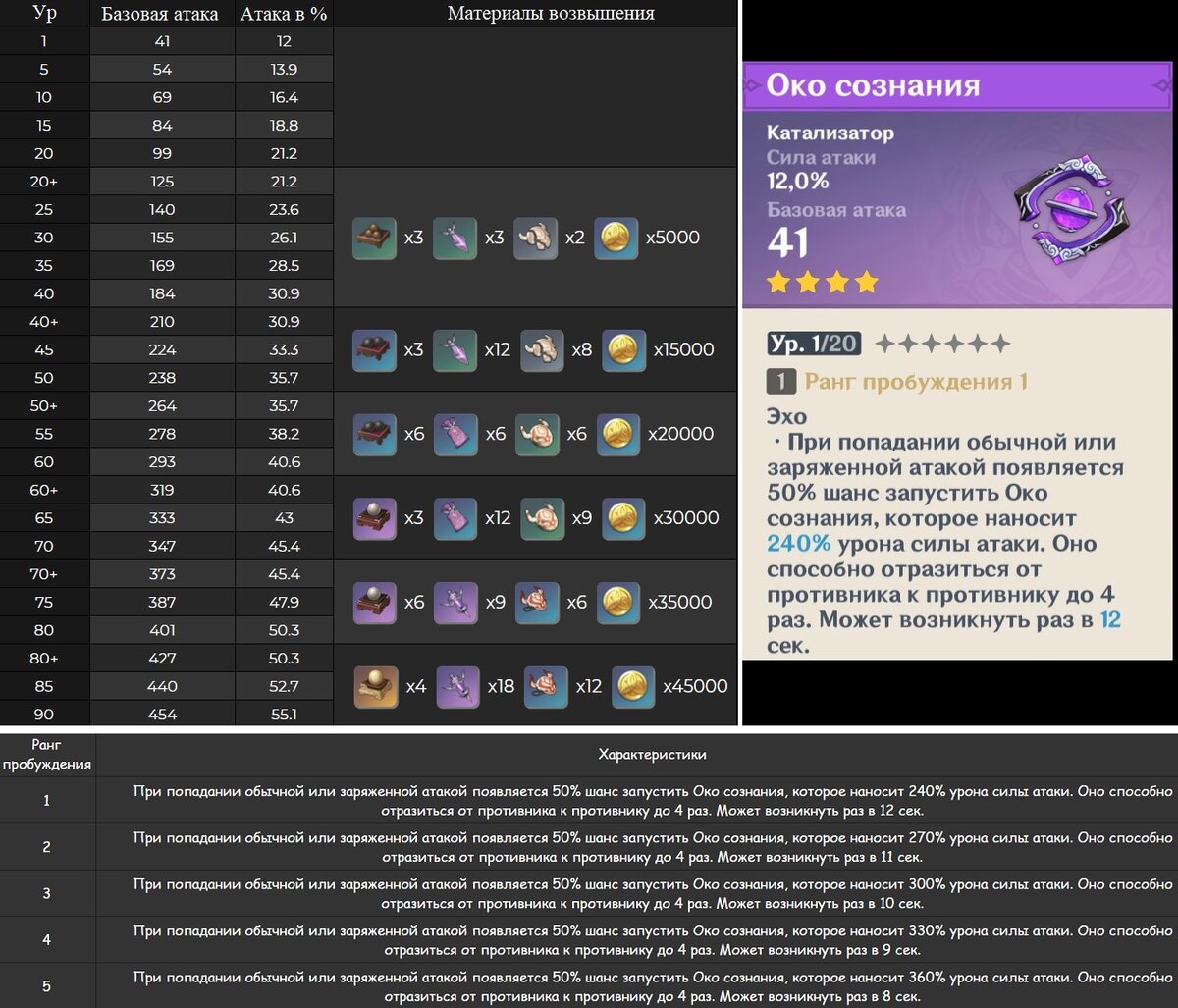Image resolution: width=1178 pixels, height=1008 pixels.
Task: Select refinement rank 5 row number
Action: (46, 986)
